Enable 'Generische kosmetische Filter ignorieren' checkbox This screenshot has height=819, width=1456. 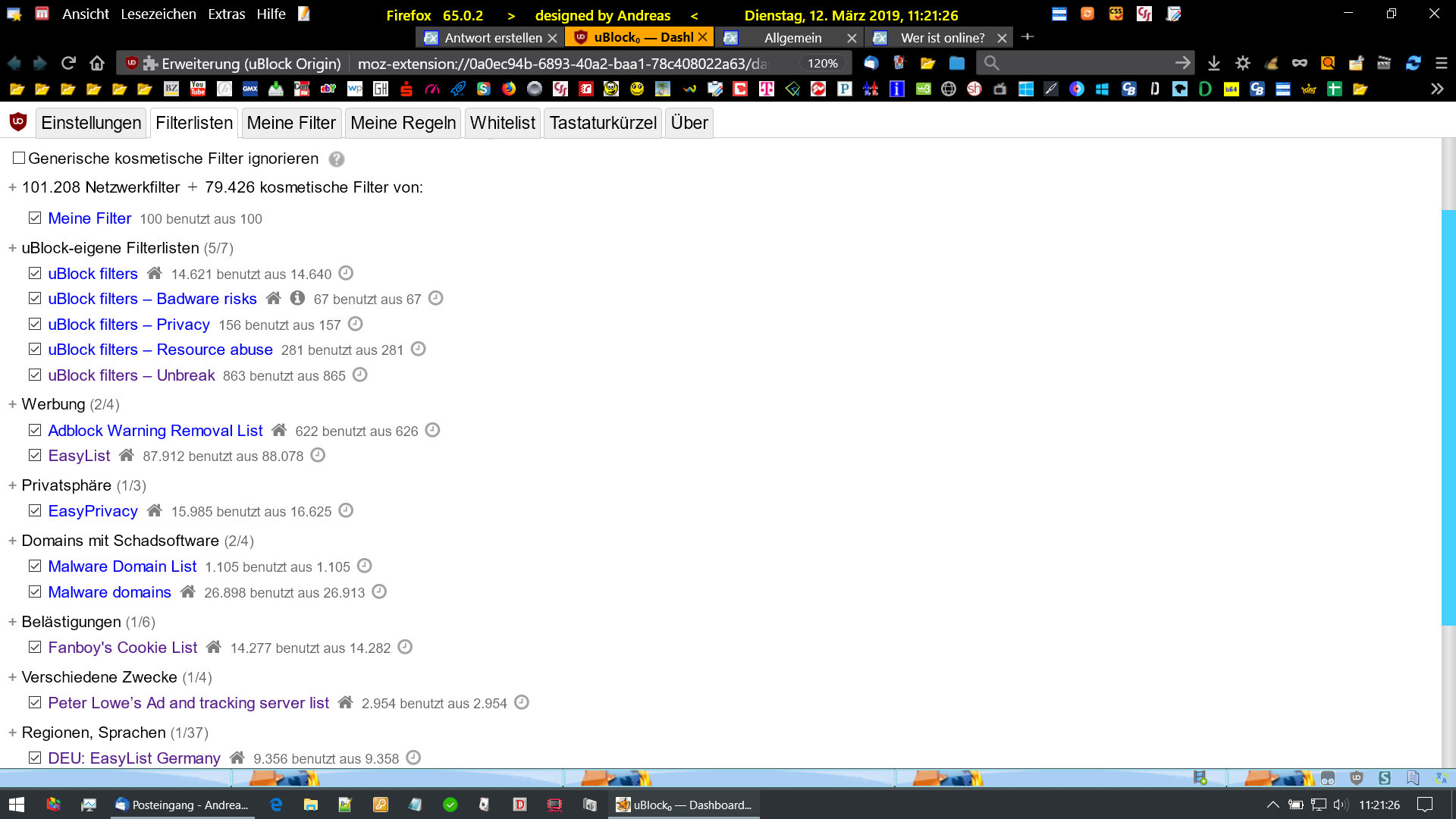coord(19,158)
